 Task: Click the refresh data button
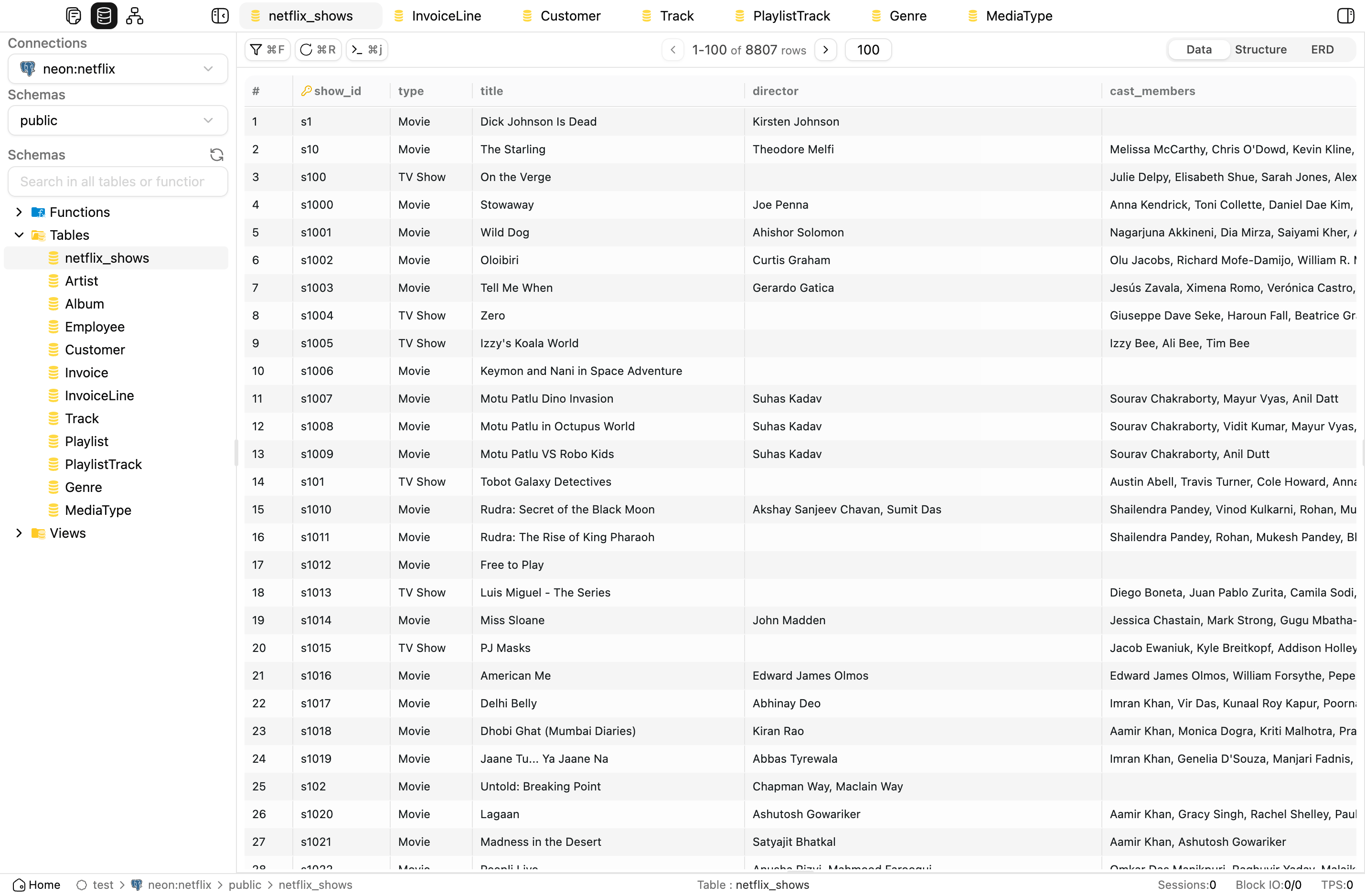[x=318, y=50]
